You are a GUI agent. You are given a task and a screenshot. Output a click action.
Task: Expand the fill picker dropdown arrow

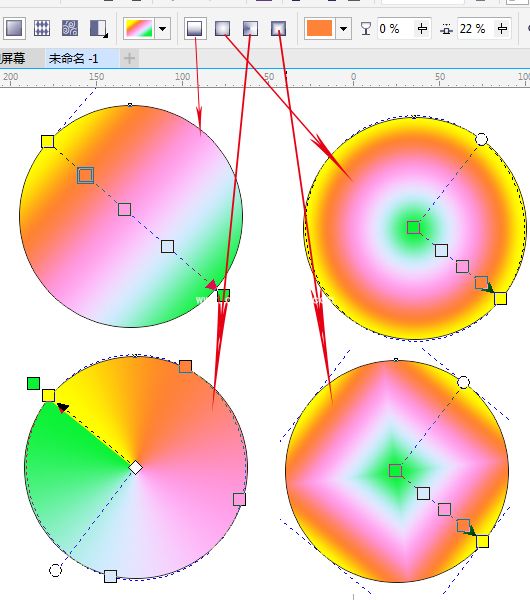(162, 28)
